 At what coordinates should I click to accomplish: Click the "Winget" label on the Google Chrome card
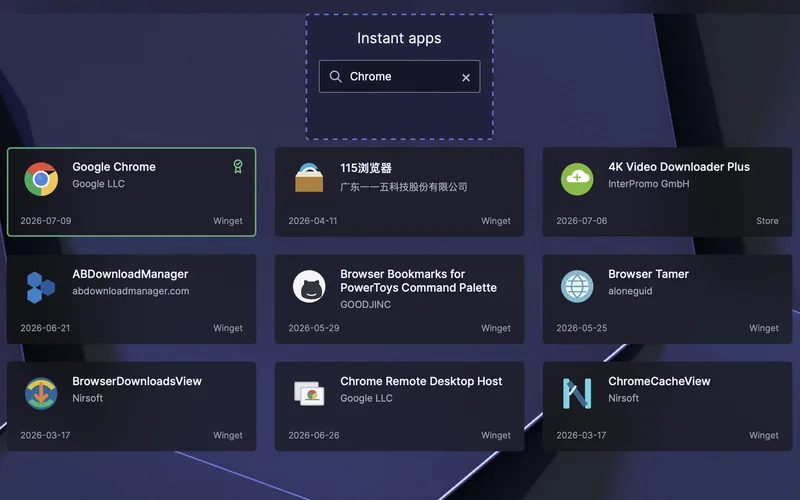pyautogui.click(x=228, y=221)
